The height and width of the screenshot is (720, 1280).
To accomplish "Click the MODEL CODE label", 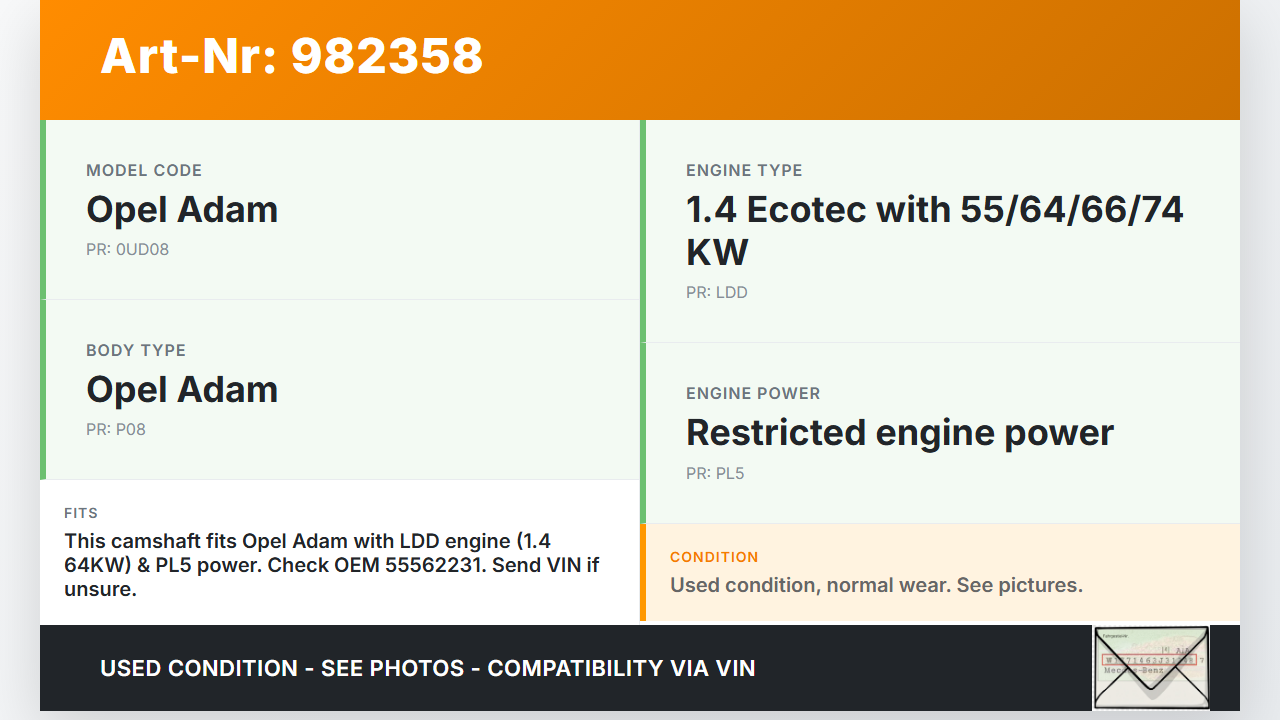I will coord(144,171).
